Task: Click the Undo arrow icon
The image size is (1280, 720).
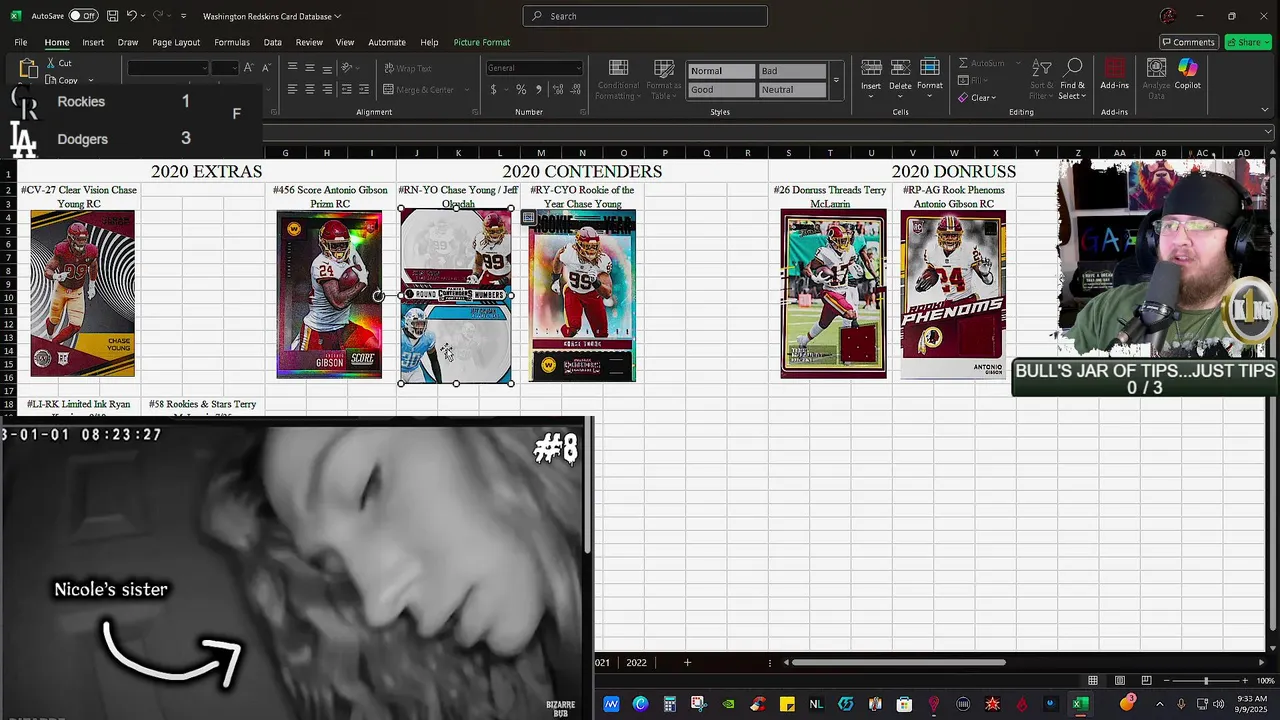Action: pos(131,16)
